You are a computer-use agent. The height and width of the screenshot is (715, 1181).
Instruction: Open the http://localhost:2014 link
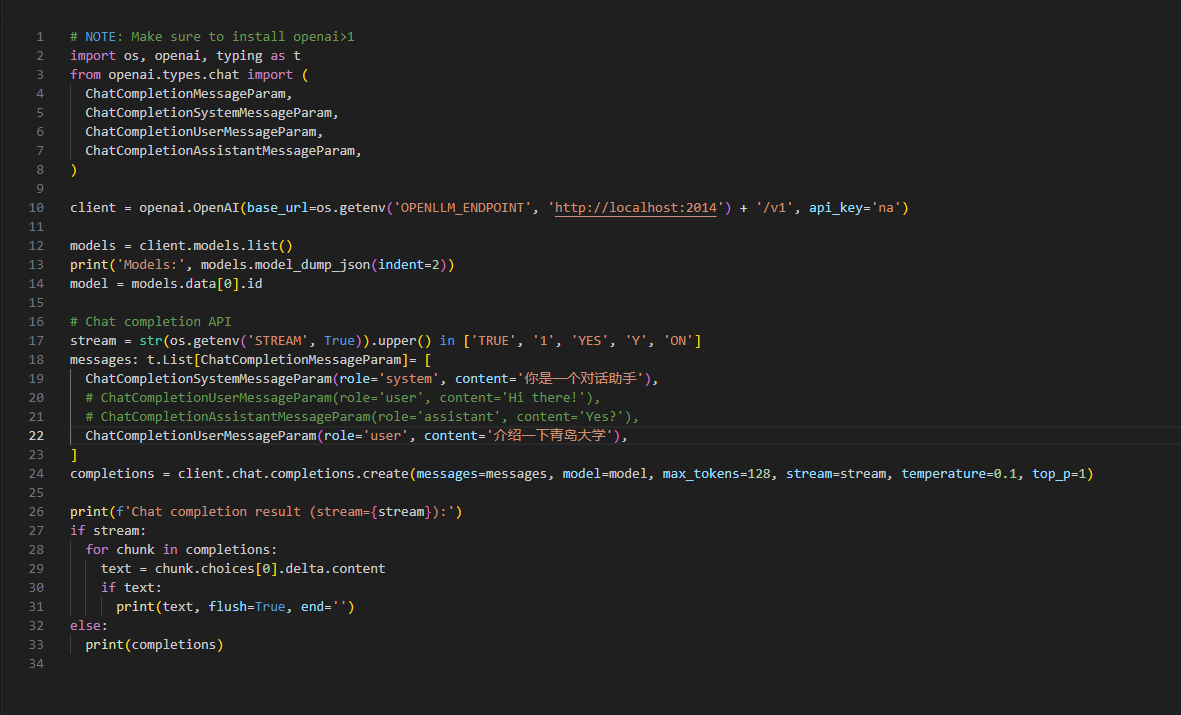coord(636,208)
